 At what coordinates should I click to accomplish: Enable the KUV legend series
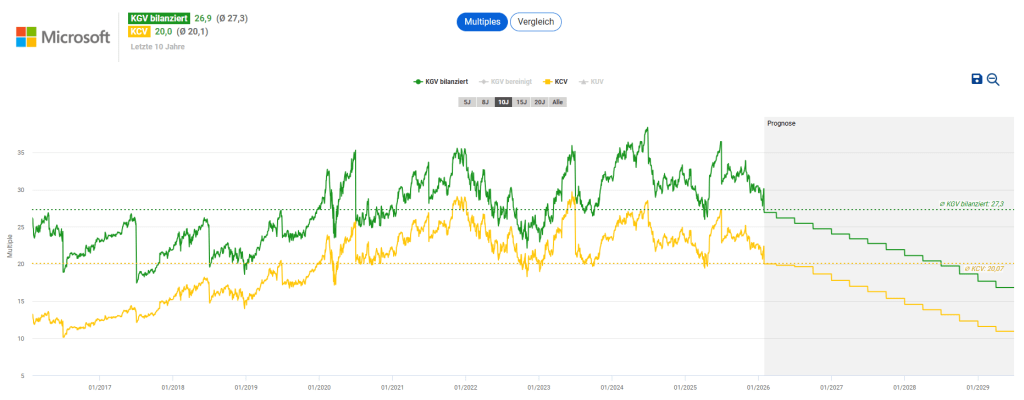pos(591,81)
